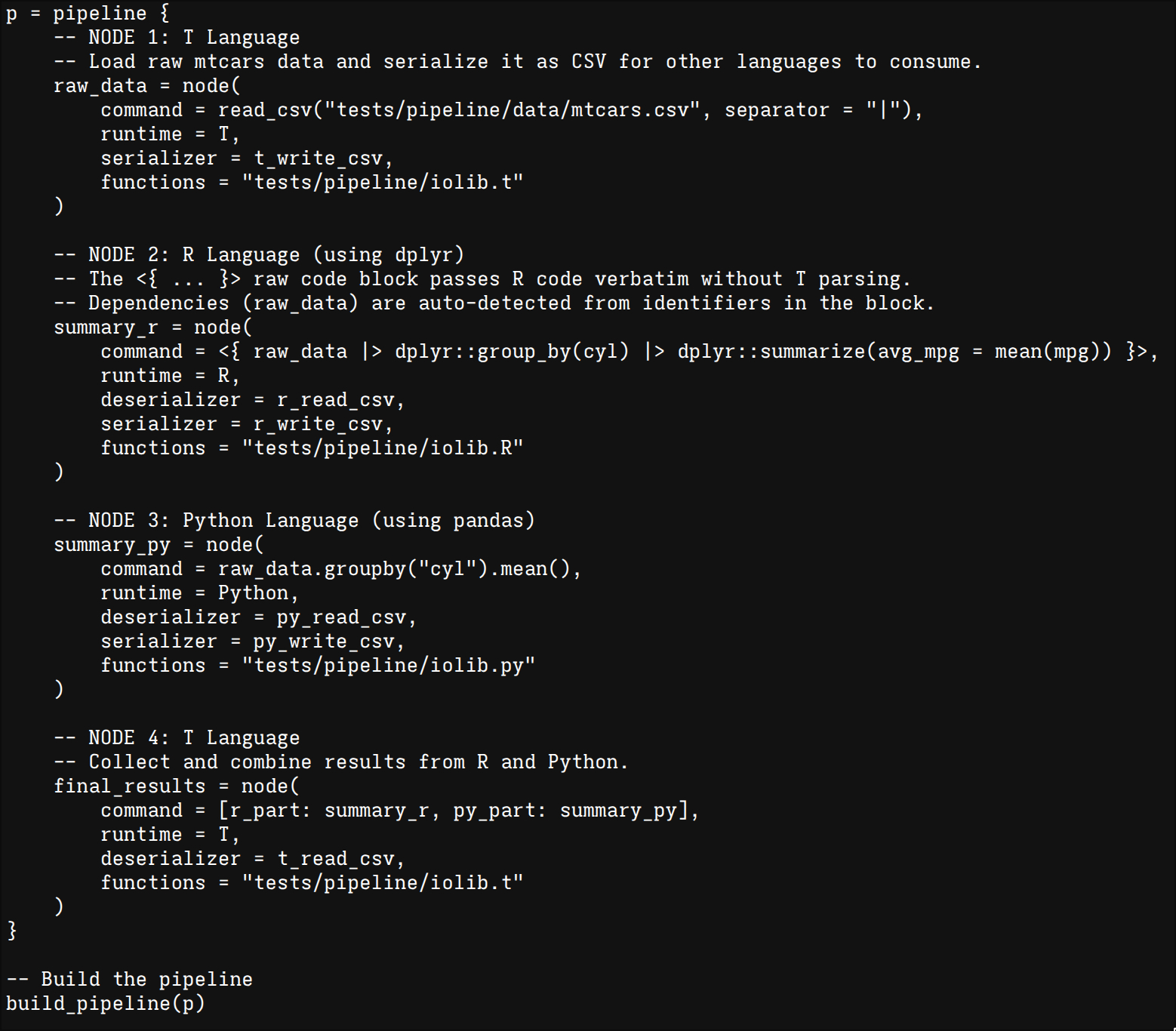The height and width of the screenshot is (1031, 1176).
Task: Click the pipeline keyword on the first line
Action: tap(100, 14)
